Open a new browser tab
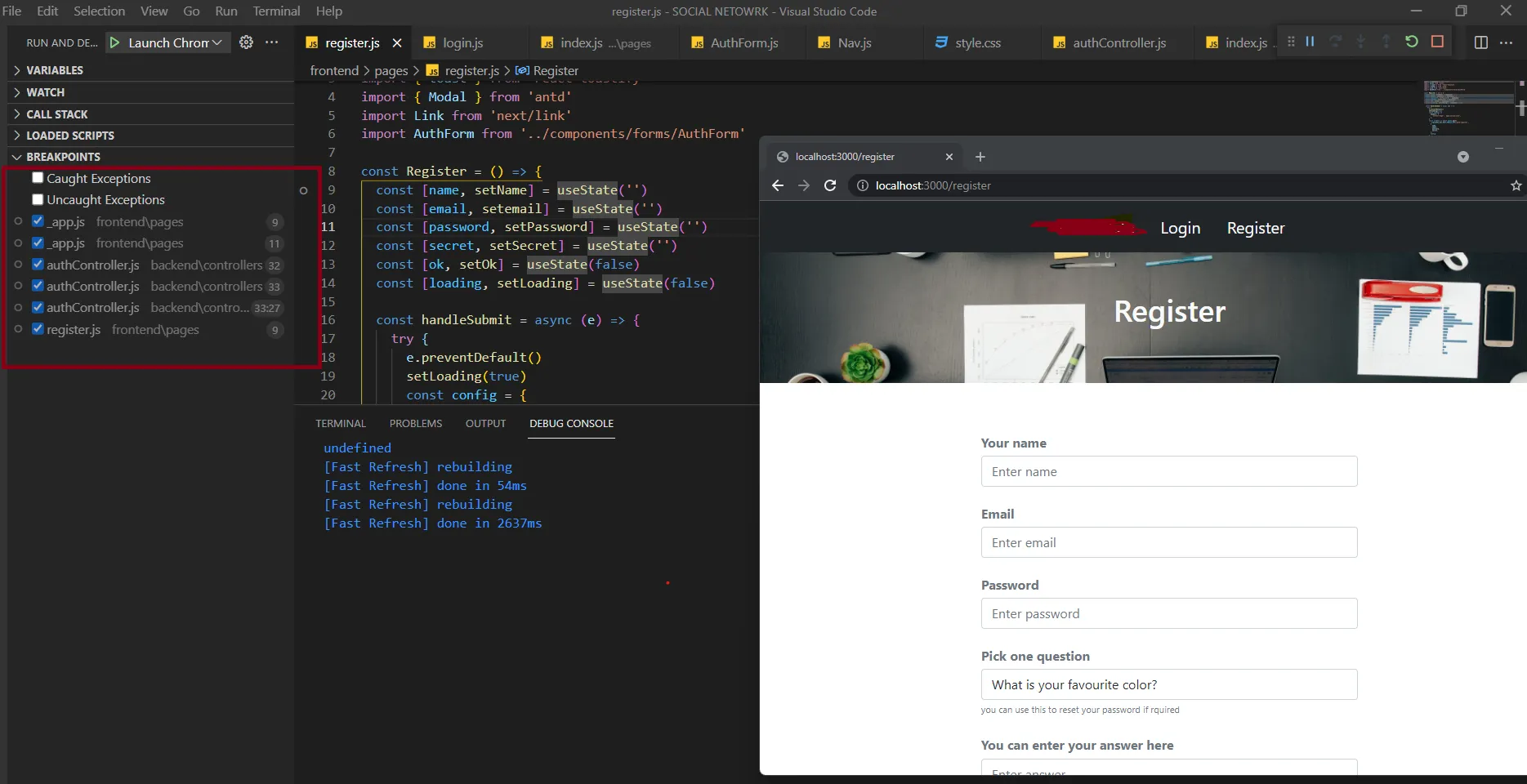Screen dimensions: 1527x784 (x=980, y=157)
